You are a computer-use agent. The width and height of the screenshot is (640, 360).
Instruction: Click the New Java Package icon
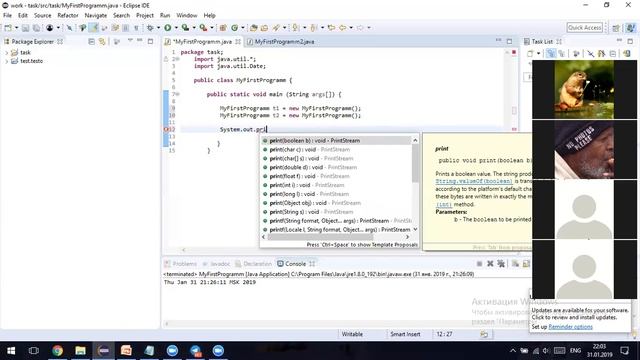coord(223,28)
